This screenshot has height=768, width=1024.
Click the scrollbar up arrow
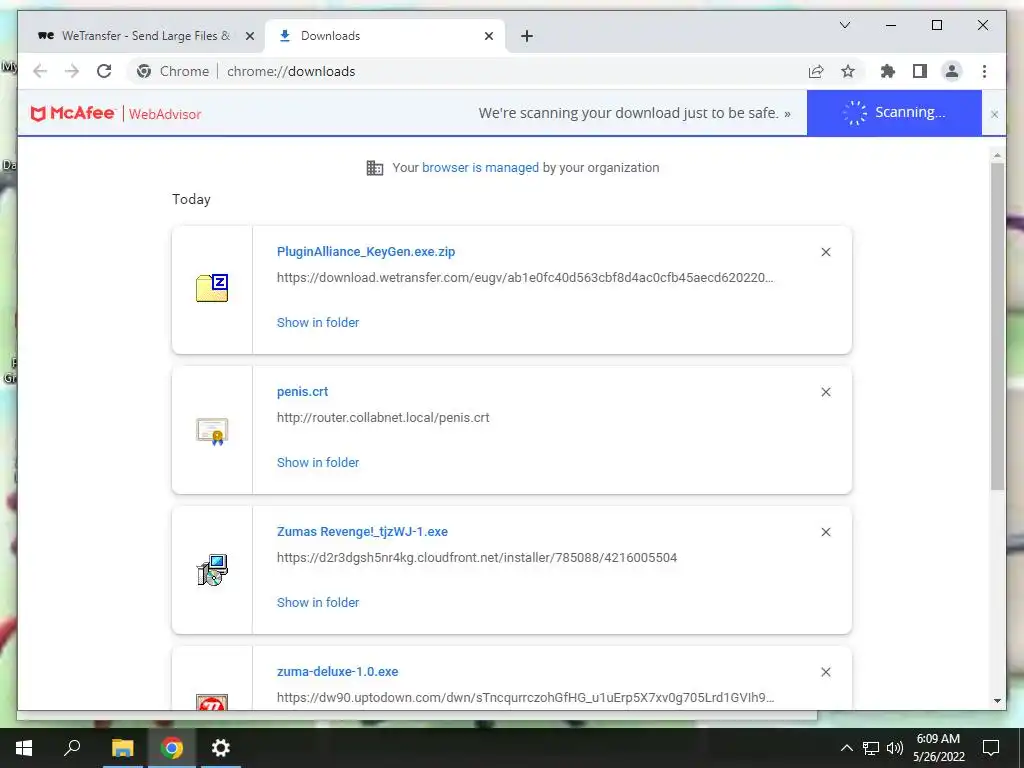(x=997, y=155)
